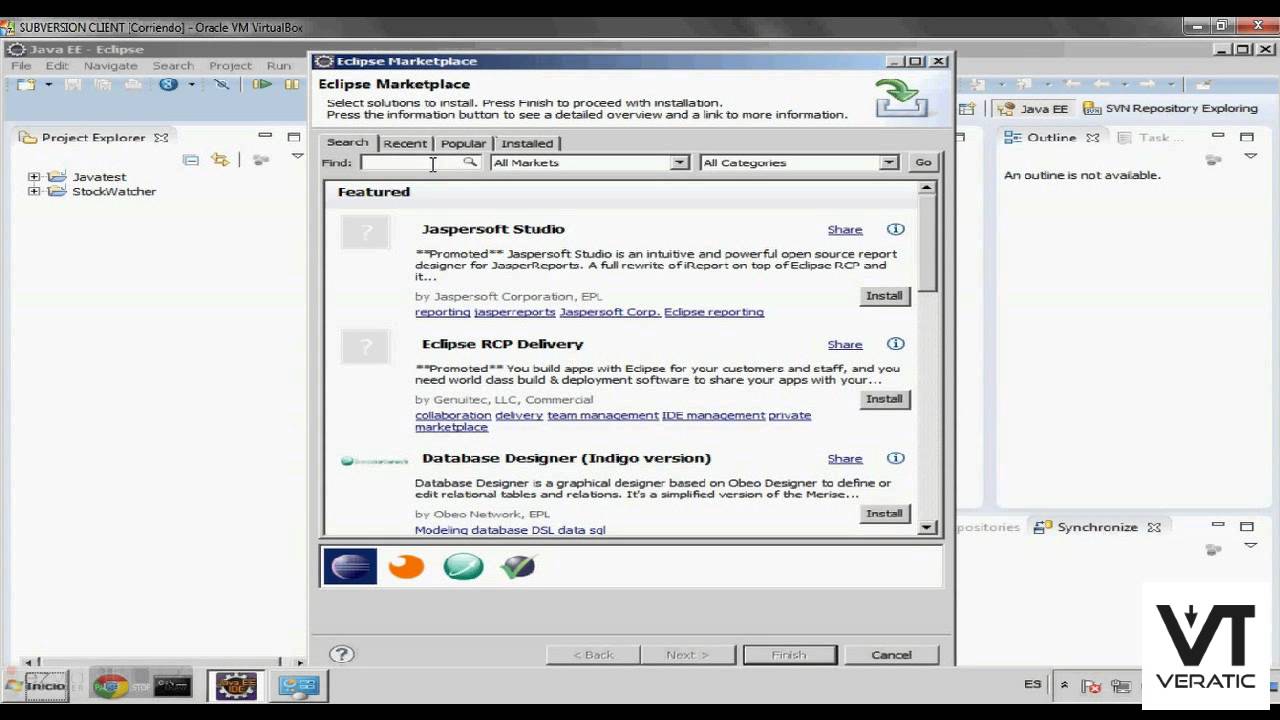Viewport: 1280px width, 720px height.
Task: Select the Eclipse marketplace catalog icon
Action: (350, 567)
